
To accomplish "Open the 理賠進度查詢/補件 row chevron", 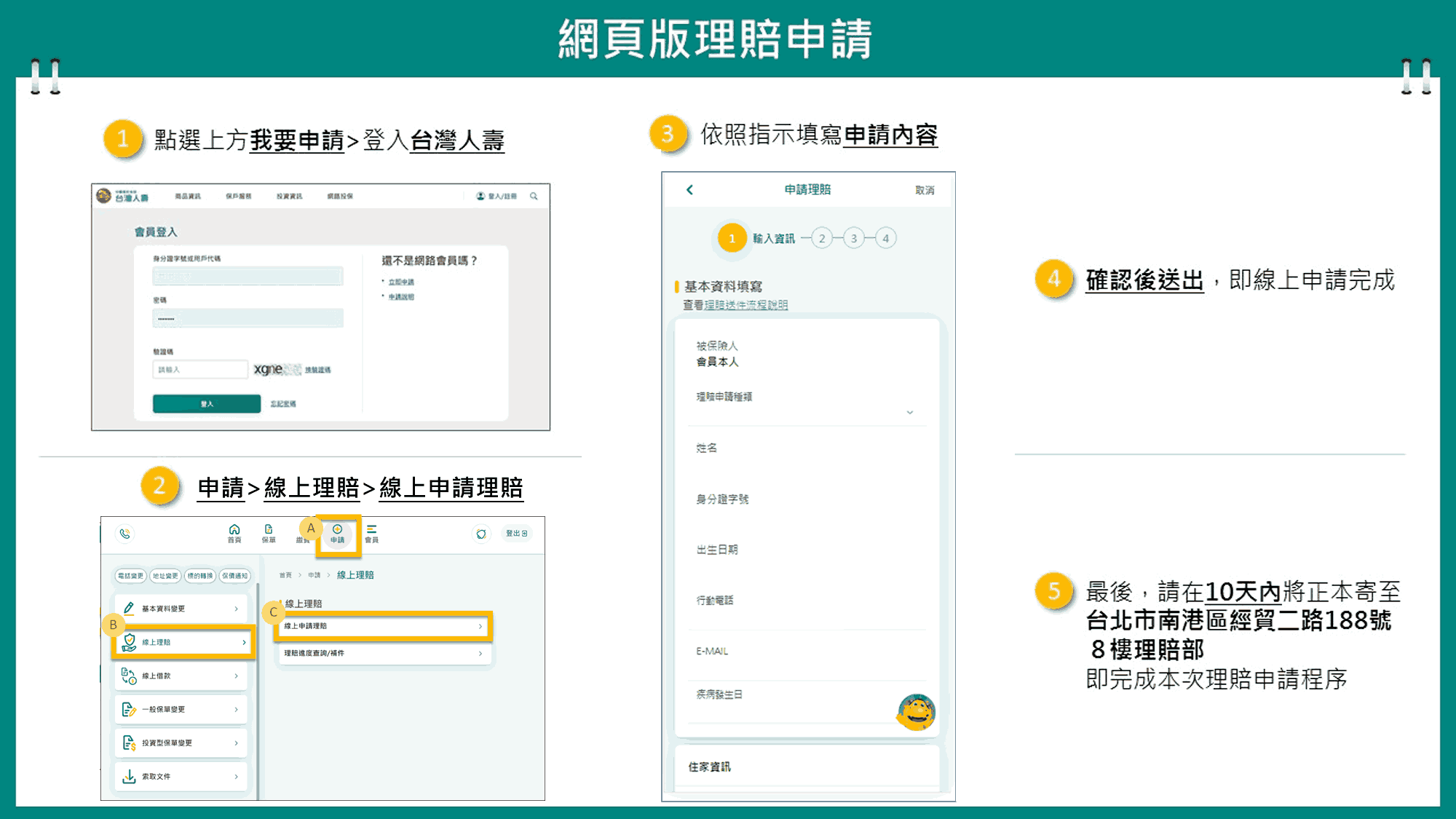I will 480,653.
